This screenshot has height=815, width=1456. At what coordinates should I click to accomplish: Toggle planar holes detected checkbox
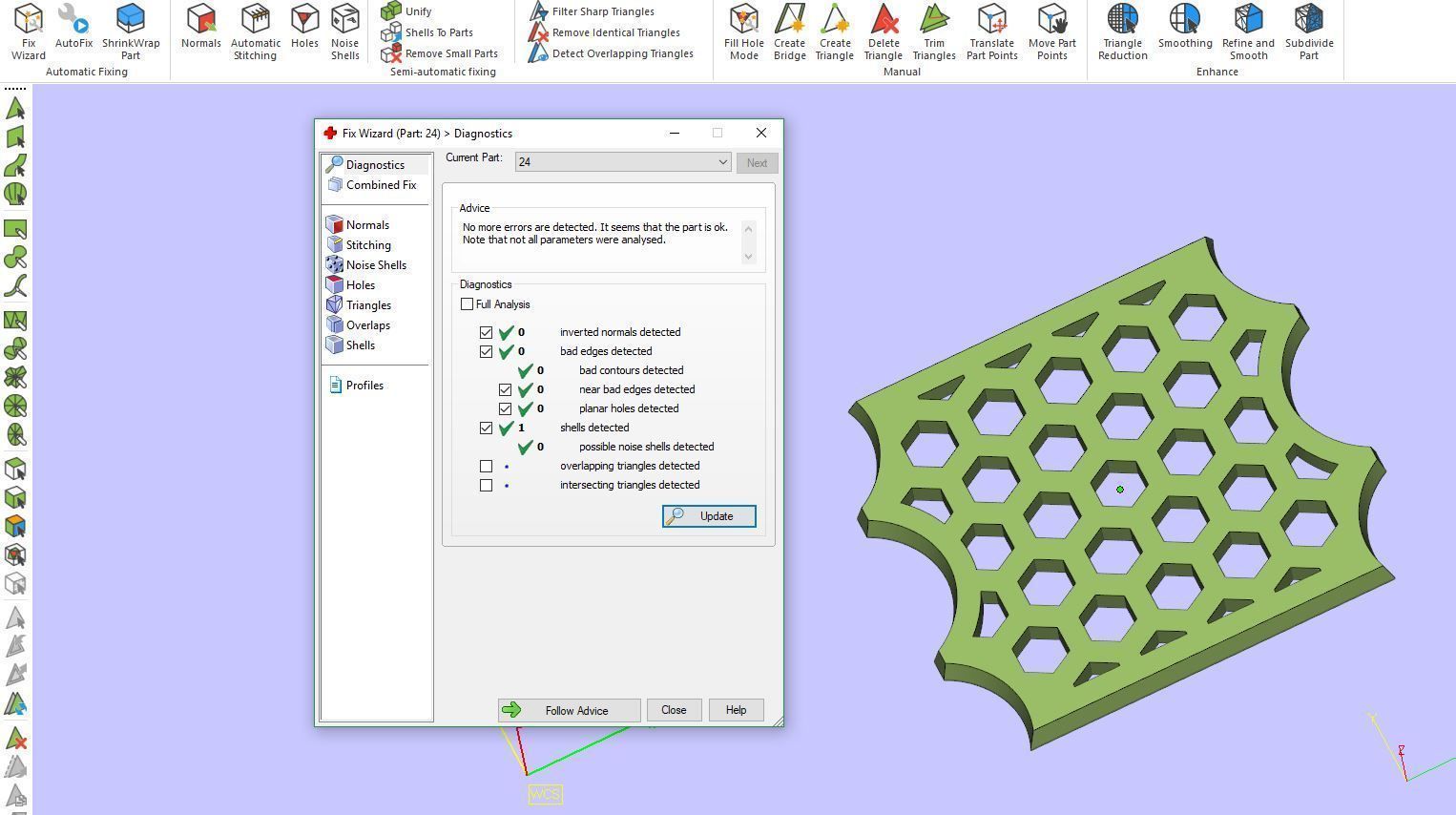coord(506,409)
